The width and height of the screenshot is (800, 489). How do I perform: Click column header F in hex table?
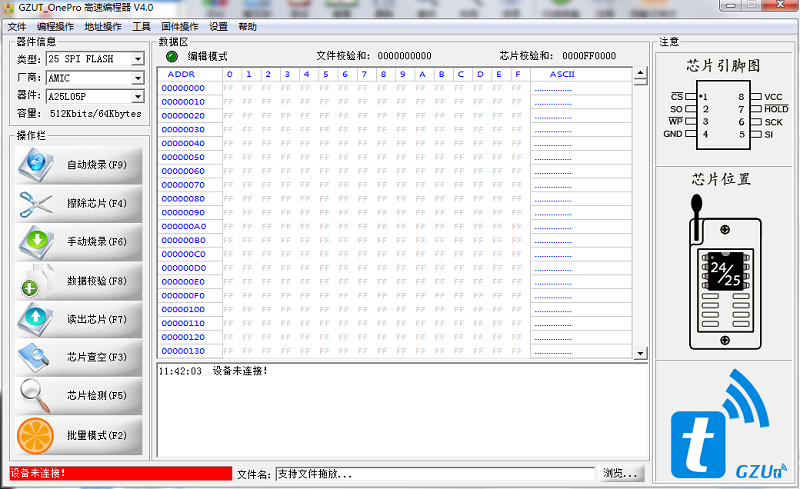(x=518, y=74)
